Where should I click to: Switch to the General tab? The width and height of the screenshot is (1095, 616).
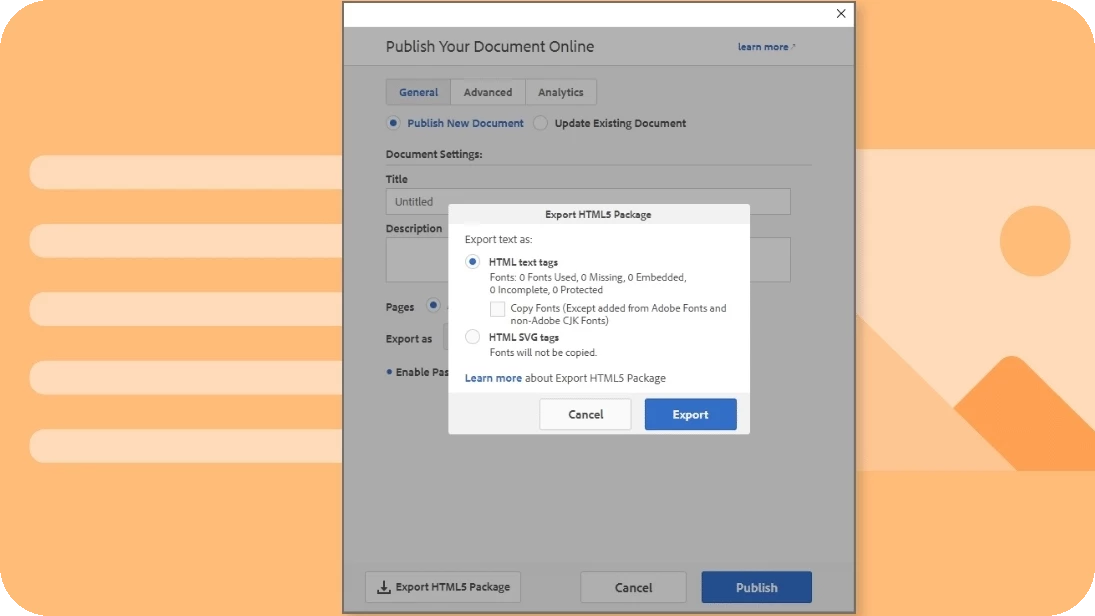coord(418,92)
